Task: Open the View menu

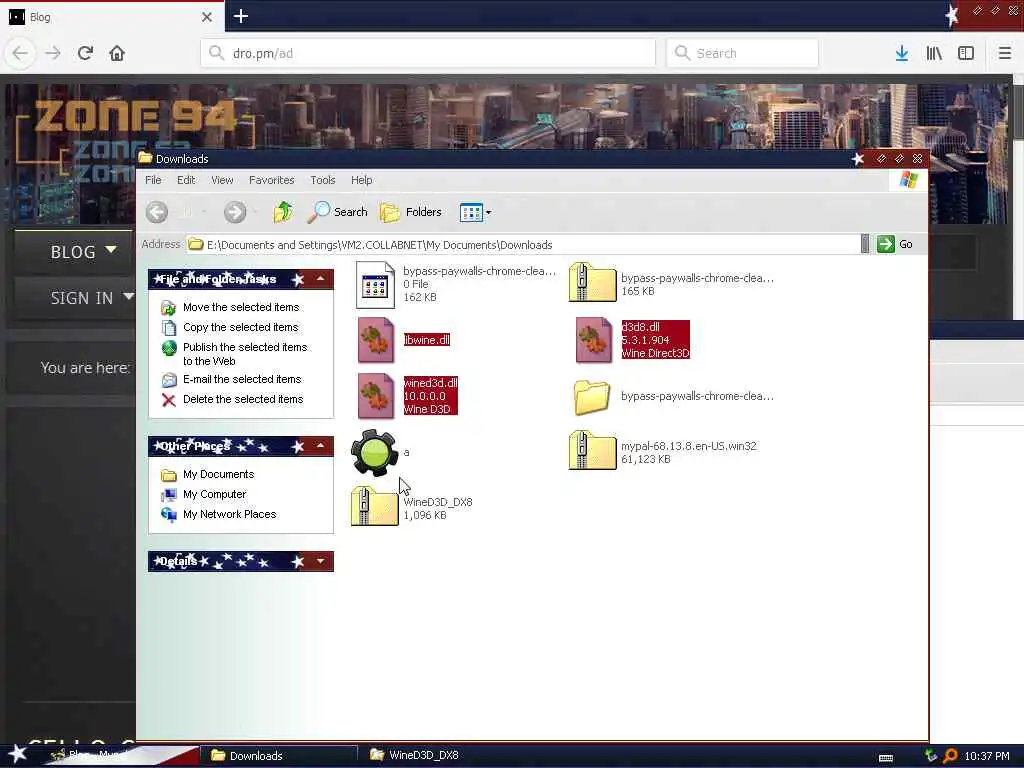Action: point(222,180)
